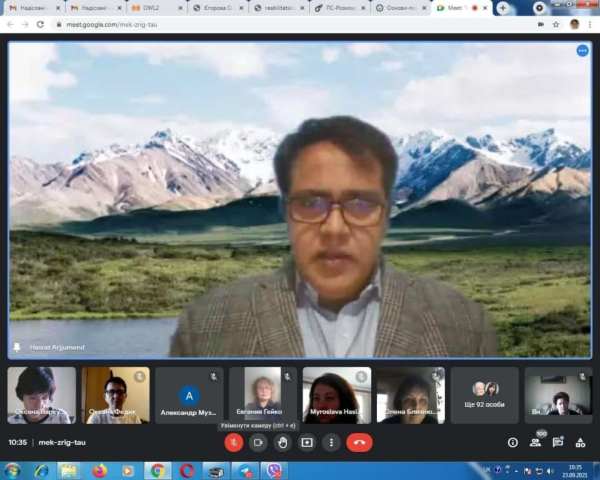The width and height of the screenshot is (600, 480).
Task: Unmute the microphone in Meet controls
Action: pos(234,442)
